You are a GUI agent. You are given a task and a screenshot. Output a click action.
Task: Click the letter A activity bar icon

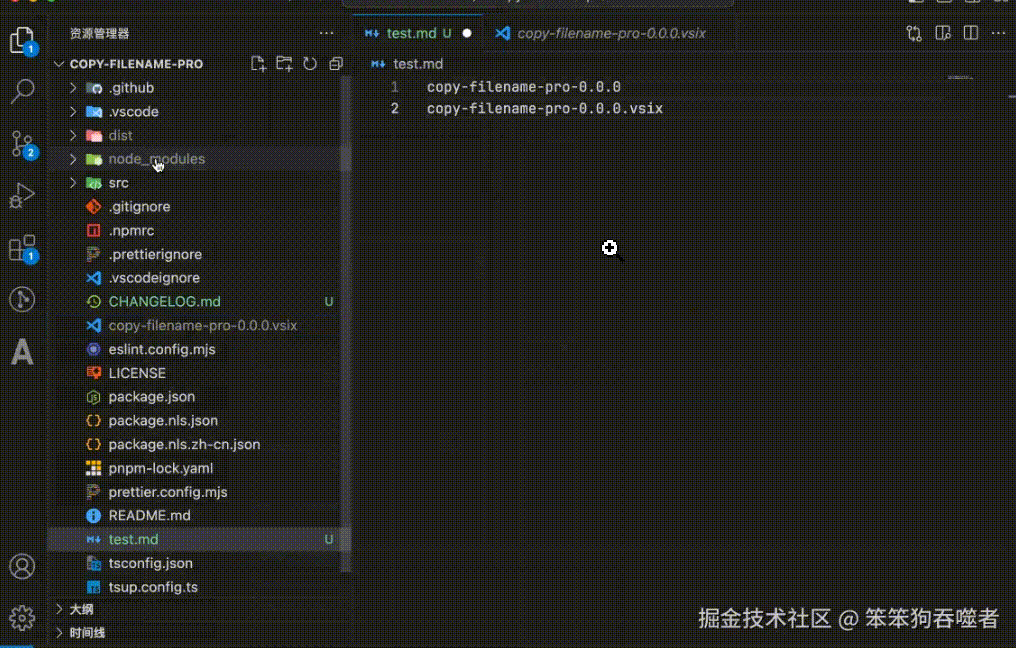[22, 352]
